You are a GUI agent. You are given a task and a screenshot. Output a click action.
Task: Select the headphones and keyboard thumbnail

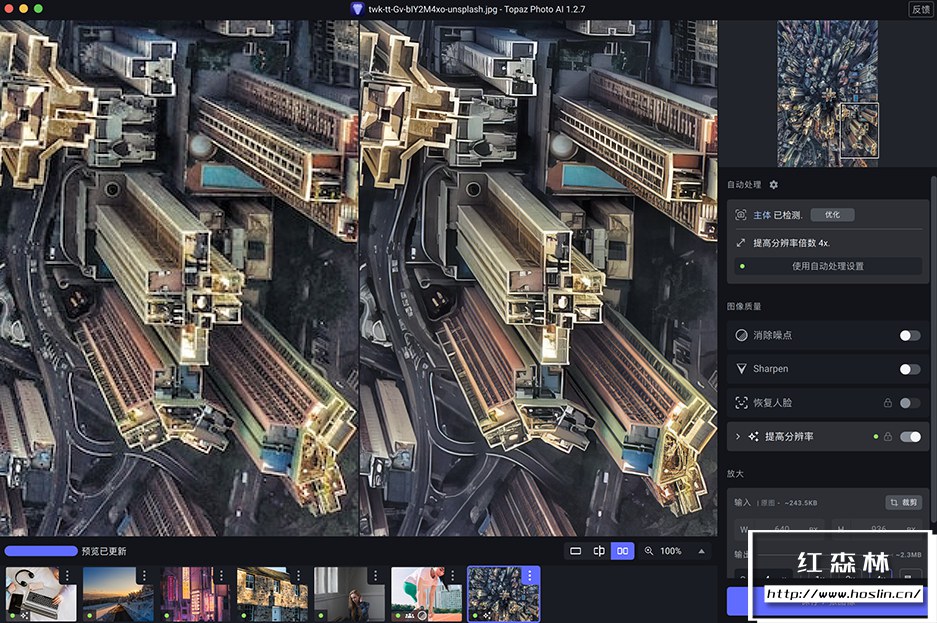[41, 594]
